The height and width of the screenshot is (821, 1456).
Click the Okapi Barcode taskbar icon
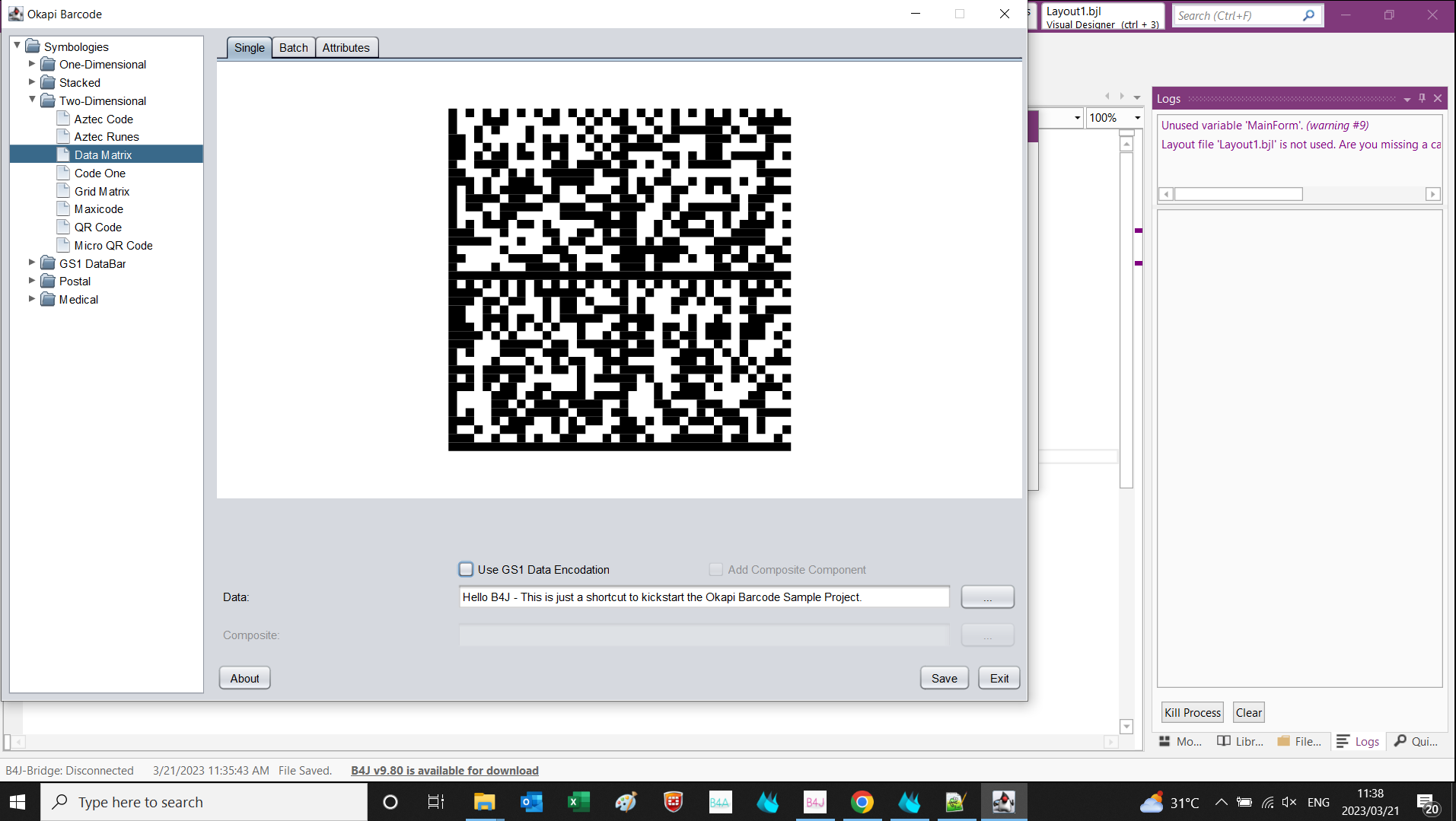(x=1003, y=802)
